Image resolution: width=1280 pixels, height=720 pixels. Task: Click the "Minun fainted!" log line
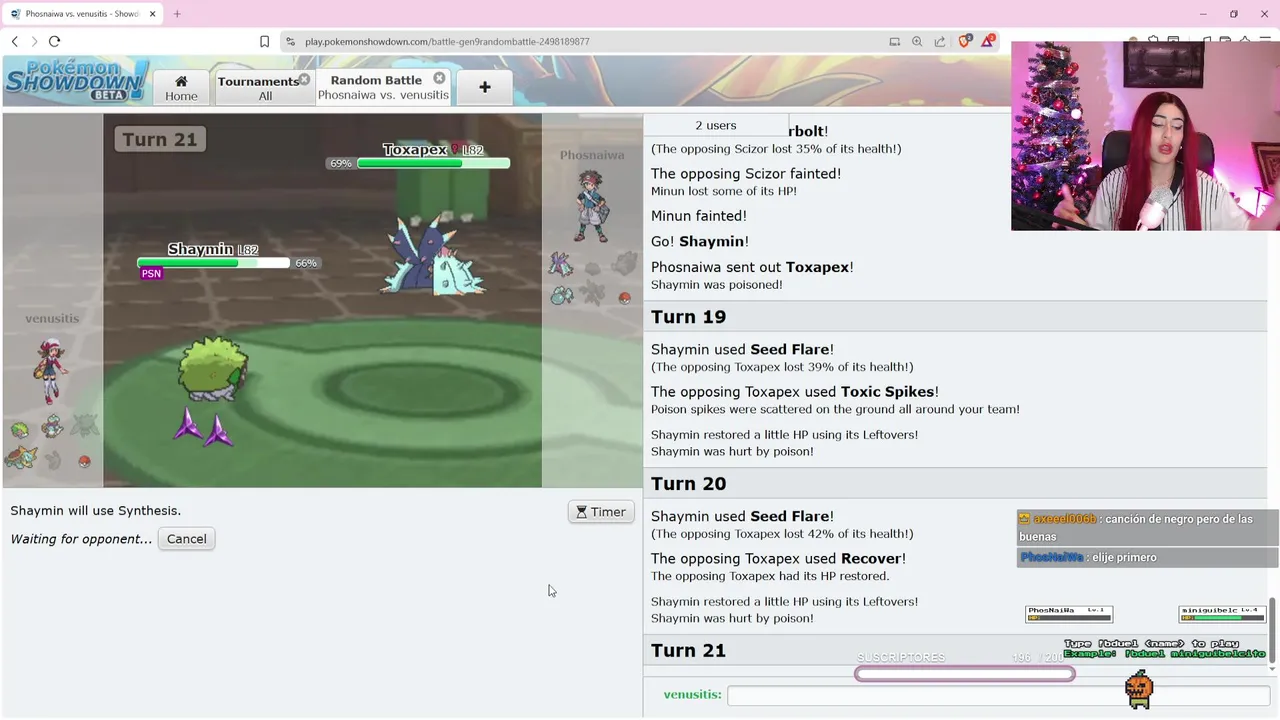point(699,216)
